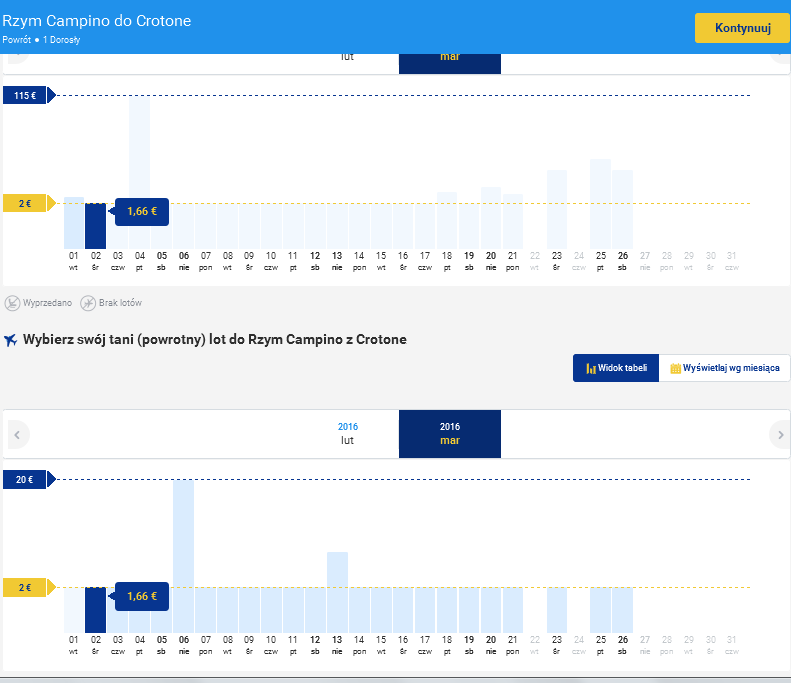Viewport: 791px width, 683px height.
Task: Click the bar chart icon in Widok tabeli
Action: (591, 368)
